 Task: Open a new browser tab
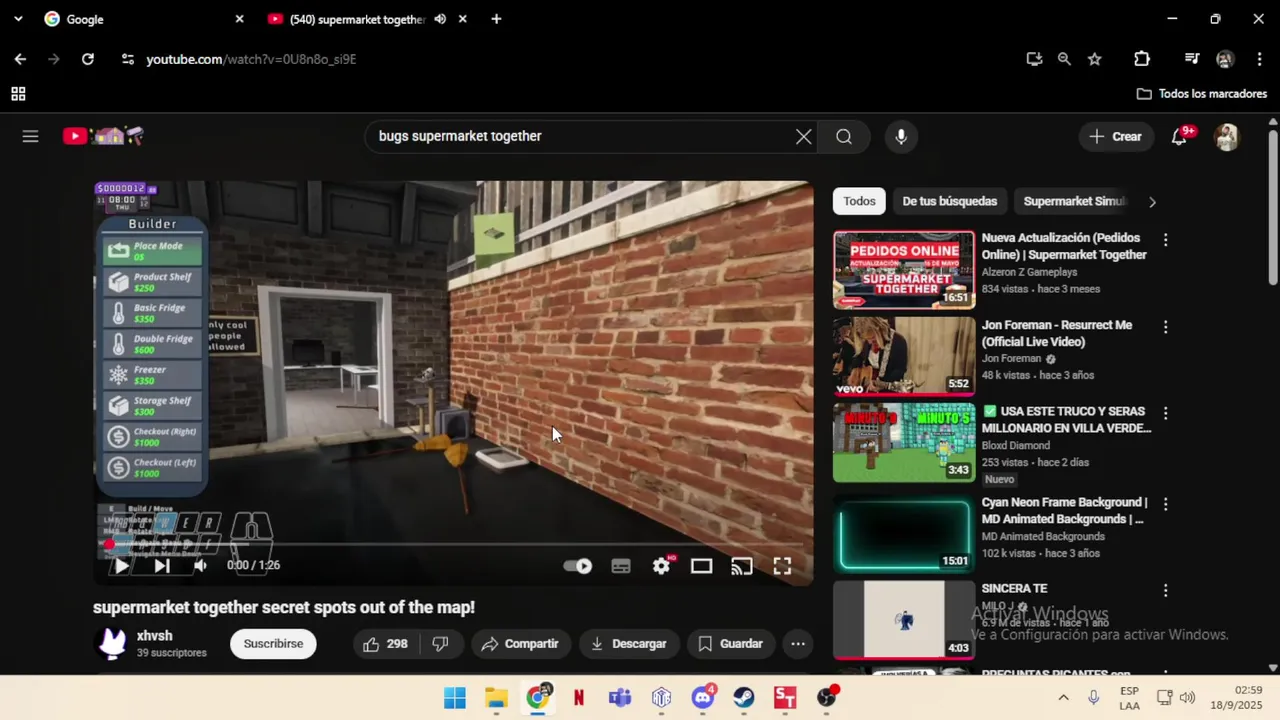[x=496, y=19]
